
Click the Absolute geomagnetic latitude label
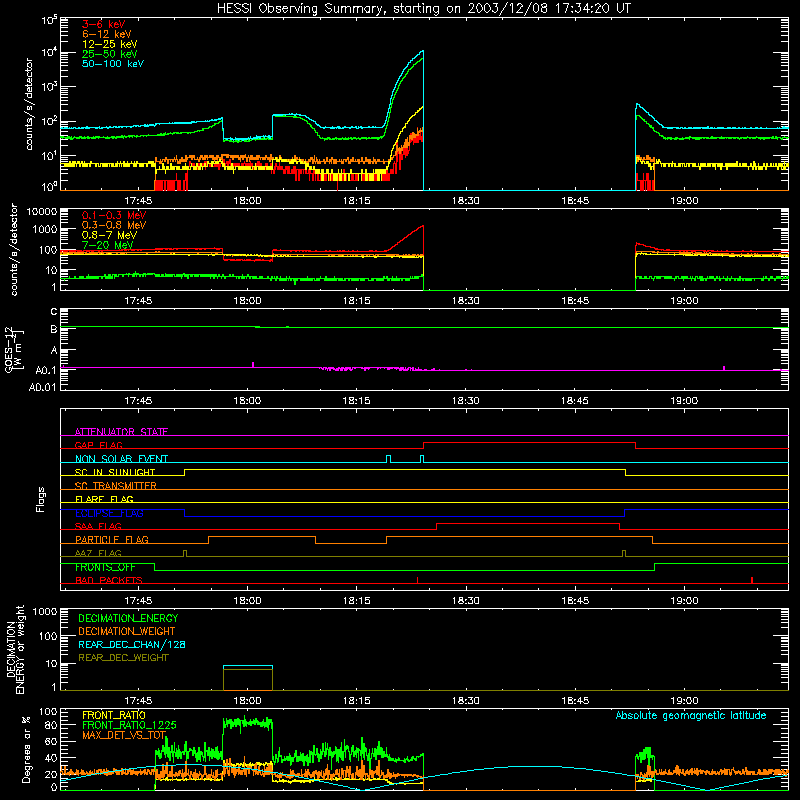tap(691, 715)
